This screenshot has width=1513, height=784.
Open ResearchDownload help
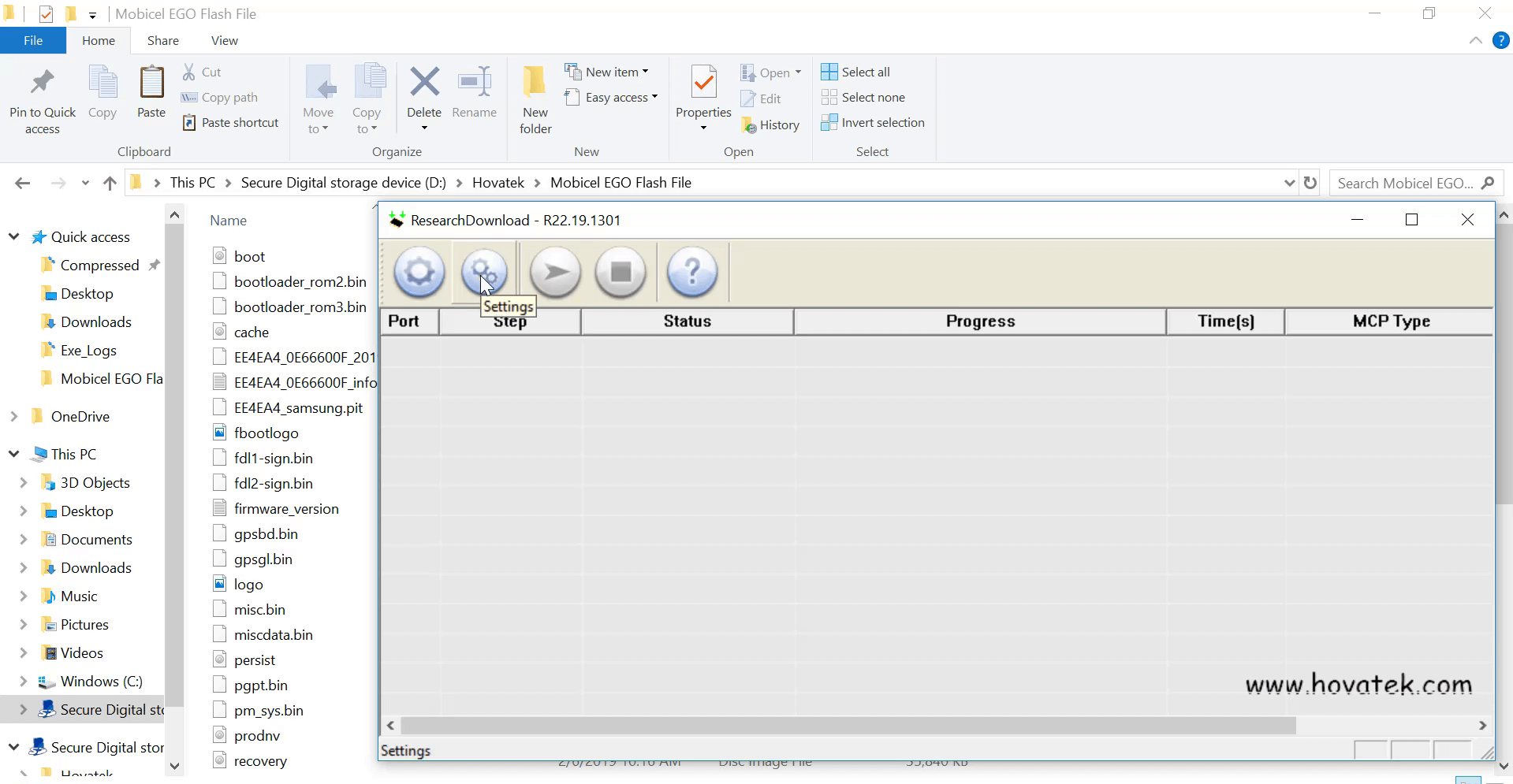coord(691,272)
